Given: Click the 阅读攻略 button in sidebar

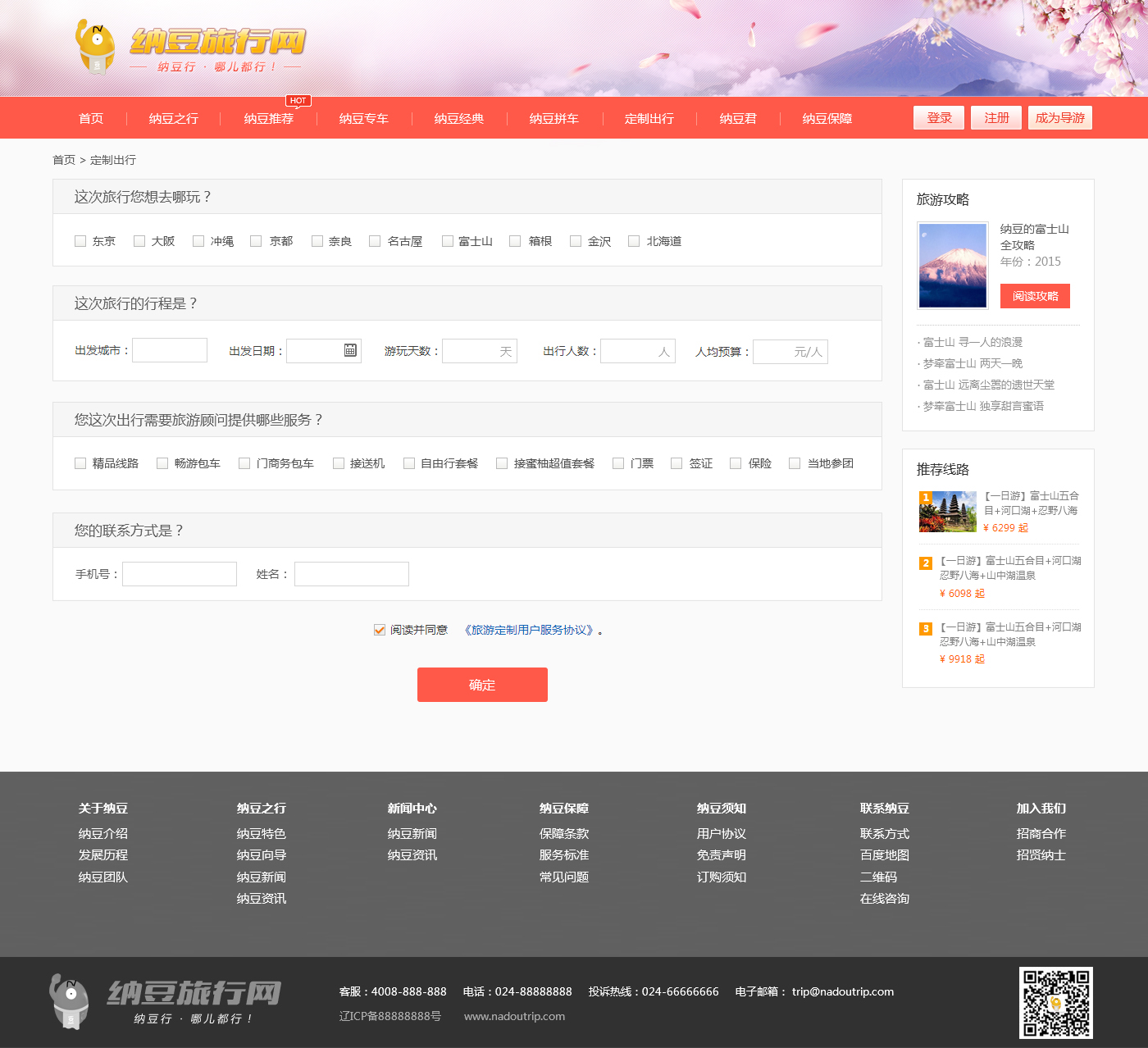Looking at the screenshot, I should click(x=1035, y=296).
